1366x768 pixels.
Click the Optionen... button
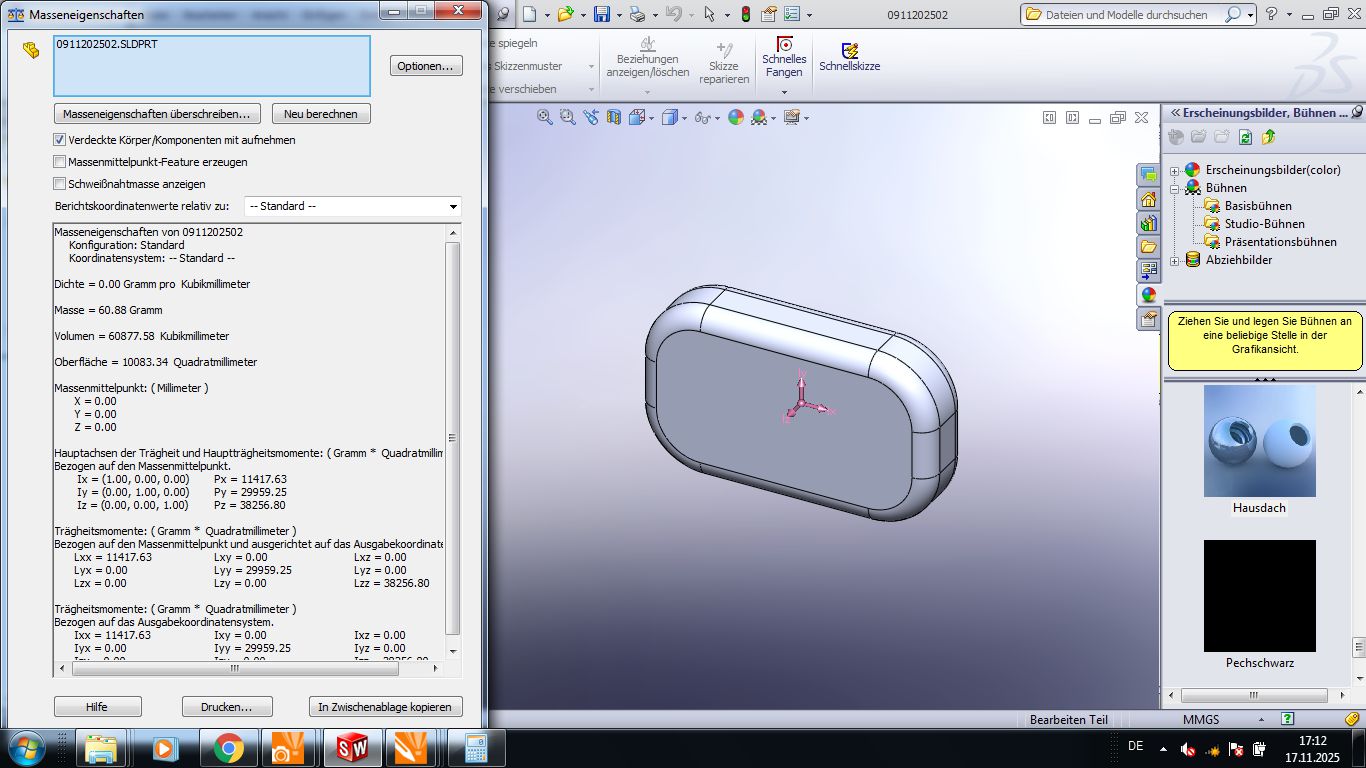click(426, 66)
